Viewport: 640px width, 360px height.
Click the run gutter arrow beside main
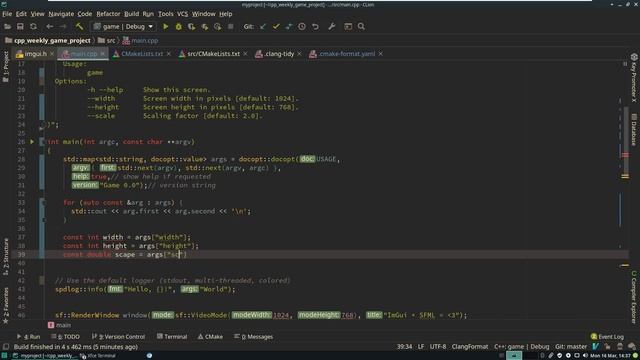(32, 142)
